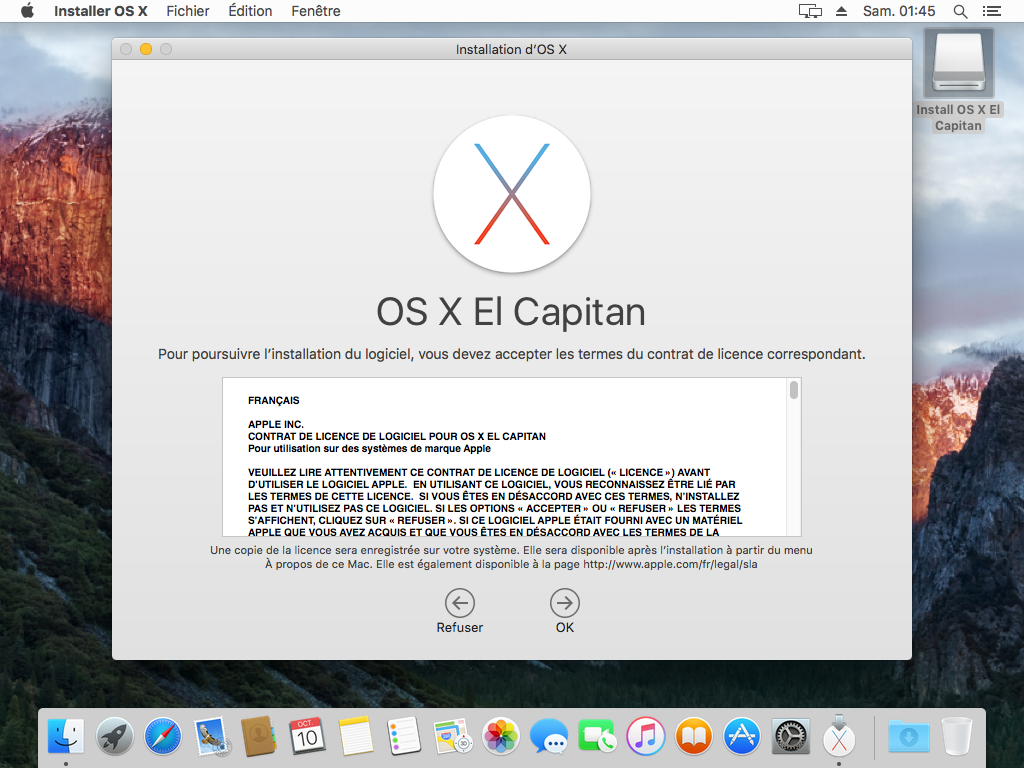Click the OS X installer icon in Dock
Viewport: 1024px width, 768px height.
[839, 737]
